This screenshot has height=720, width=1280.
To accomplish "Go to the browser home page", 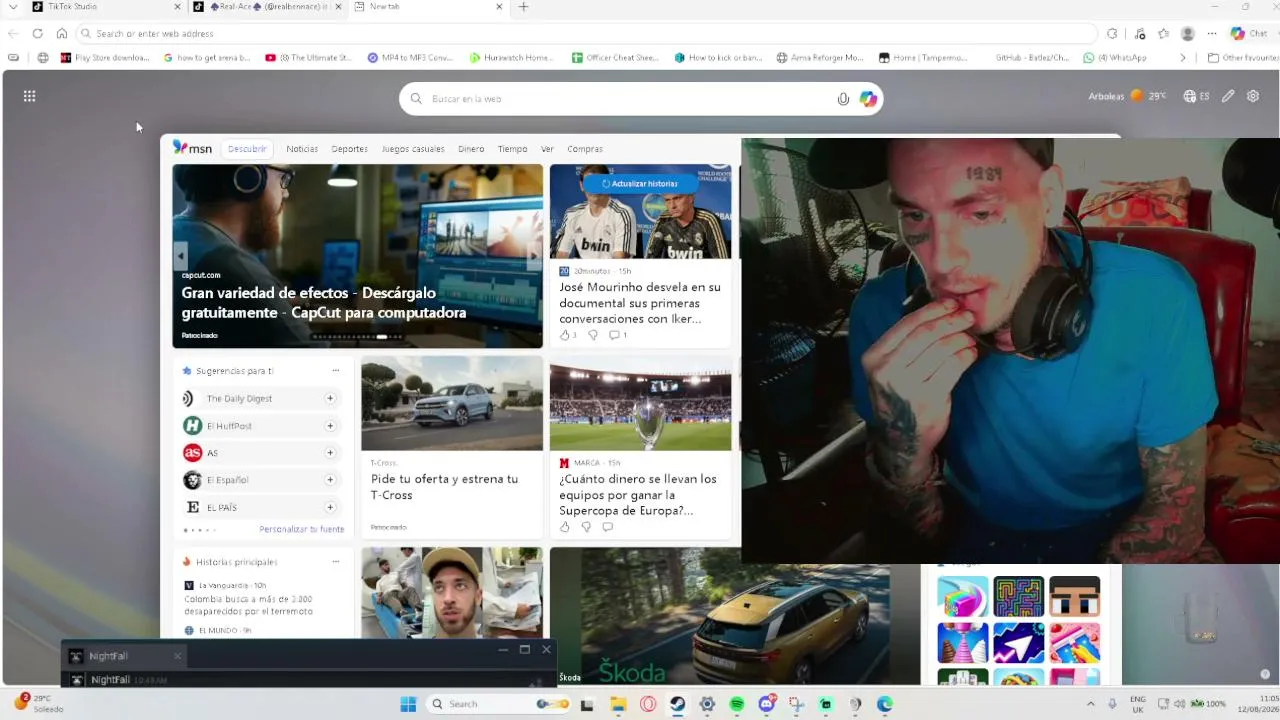I will point(62,33).
